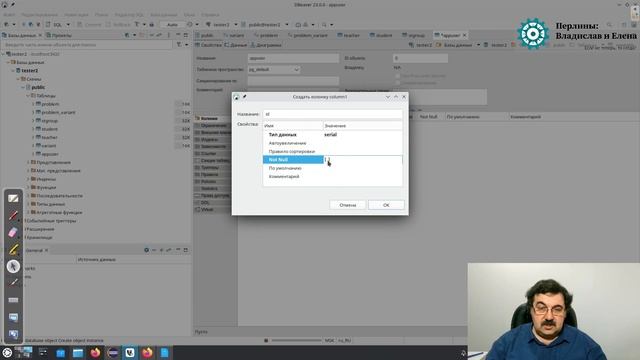Viewport: 640px width, 360px height.
Task: Select the annotation pen tool
Action: pos(13,215)
